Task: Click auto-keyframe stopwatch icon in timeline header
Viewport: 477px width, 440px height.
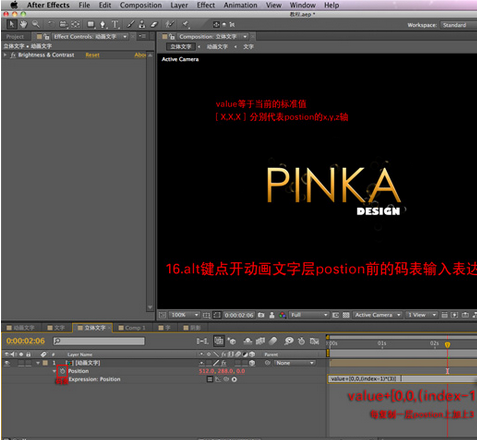Action: 301,341
